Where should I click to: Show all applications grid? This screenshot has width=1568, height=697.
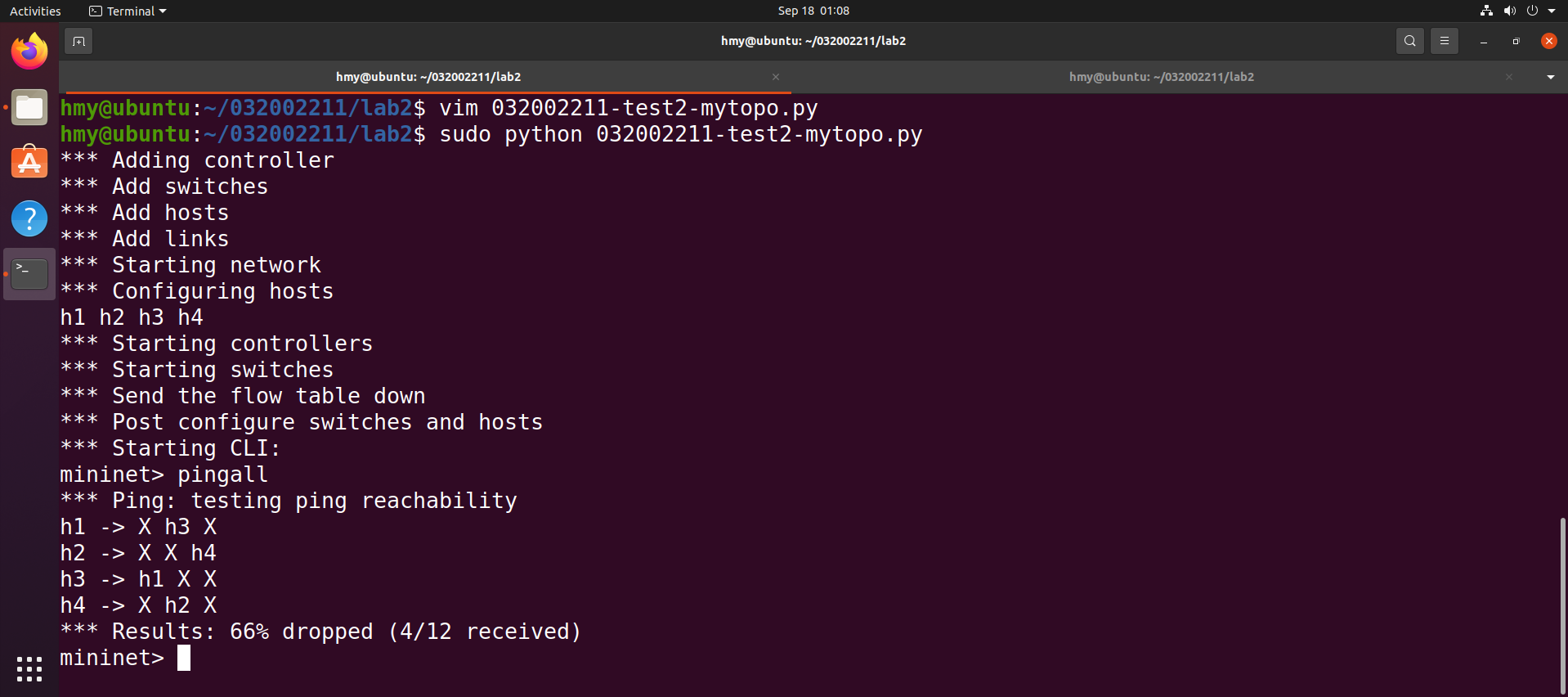(29, 668)
